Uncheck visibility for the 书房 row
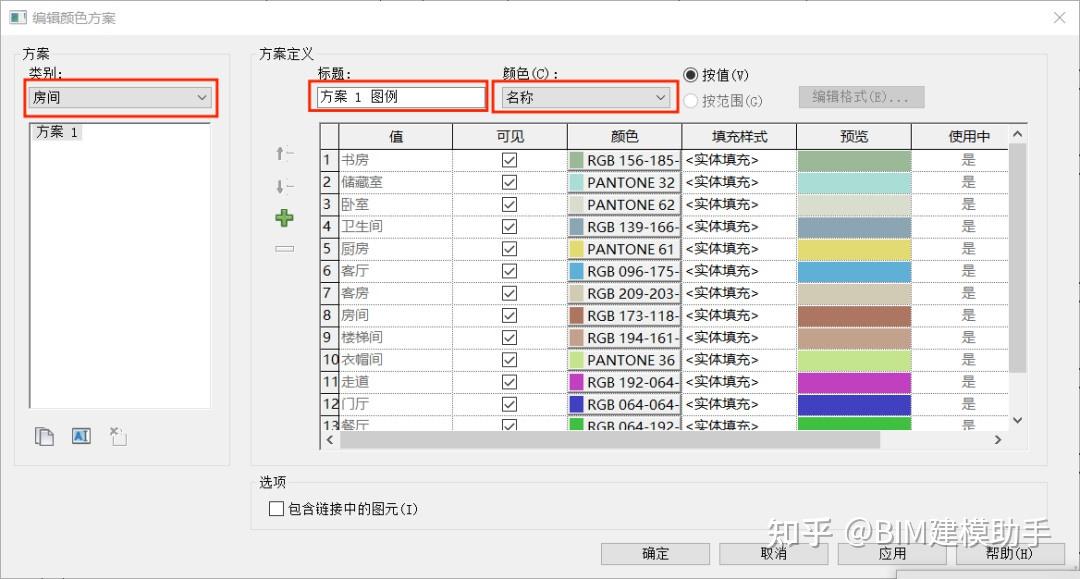 coord(509,160)
